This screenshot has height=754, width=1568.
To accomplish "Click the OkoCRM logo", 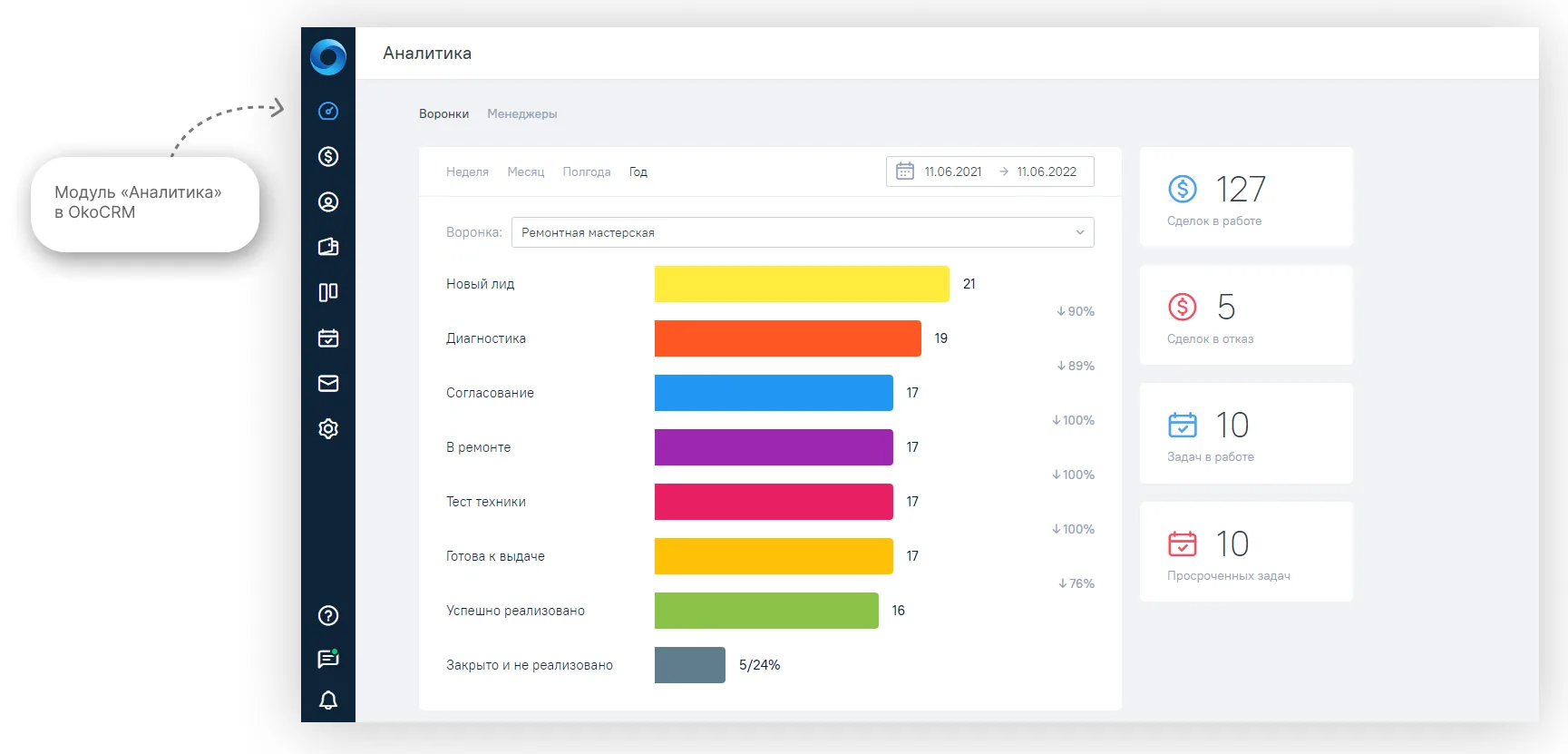I will tap(328, 56).
